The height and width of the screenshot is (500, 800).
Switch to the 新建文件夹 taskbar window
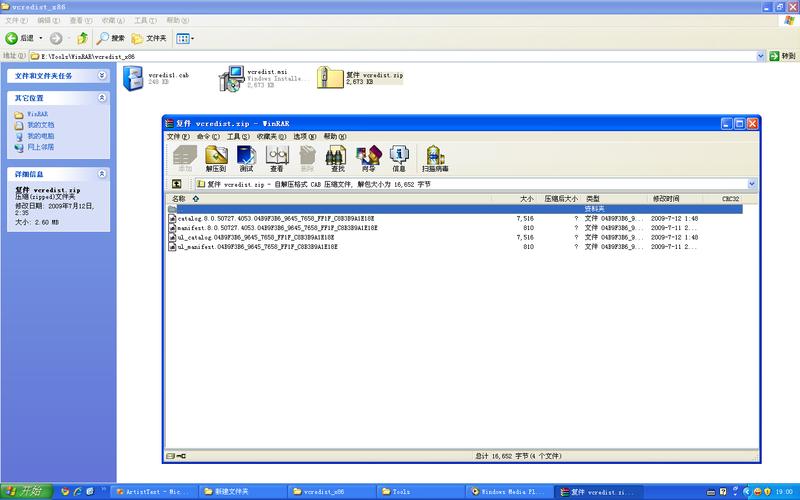tap(242, 492)
